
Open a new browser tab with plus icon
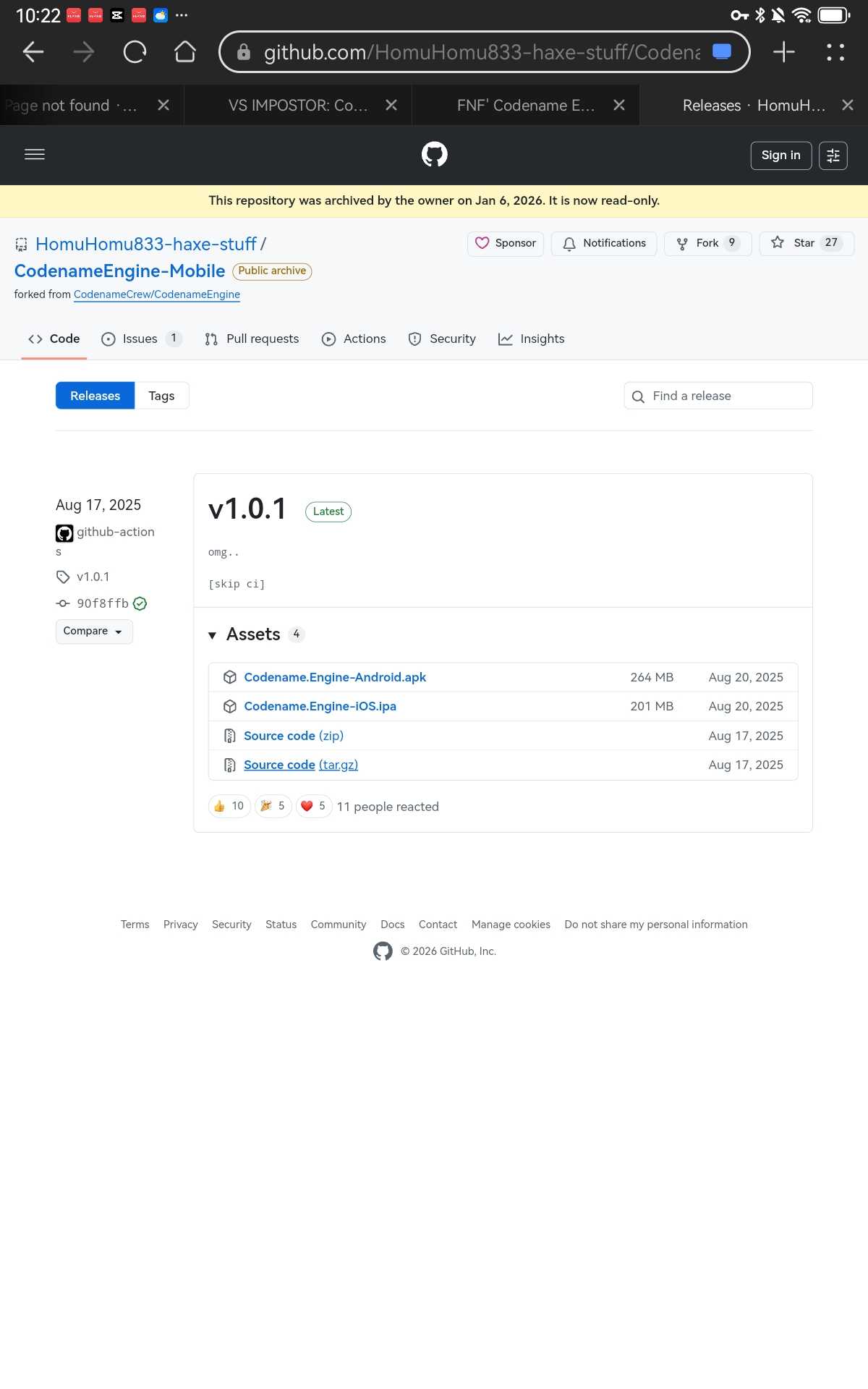783,52
